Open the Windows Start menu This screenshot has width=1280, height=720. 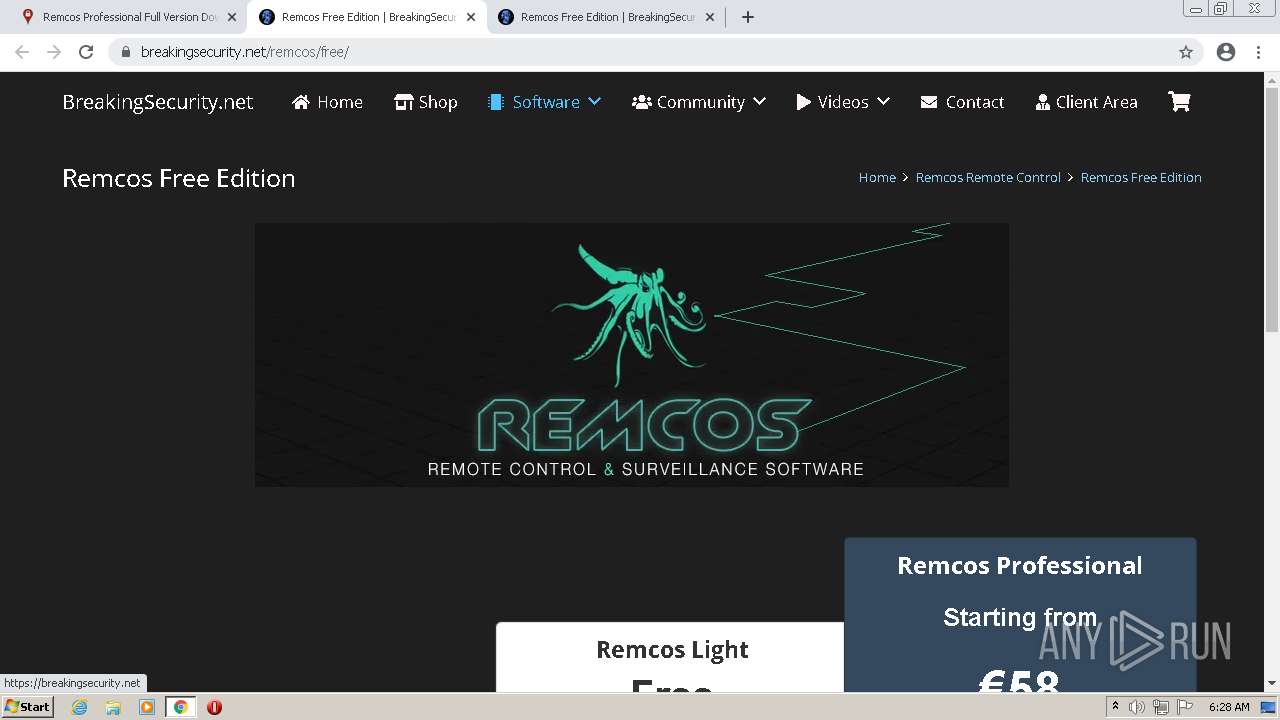point(28,707)
